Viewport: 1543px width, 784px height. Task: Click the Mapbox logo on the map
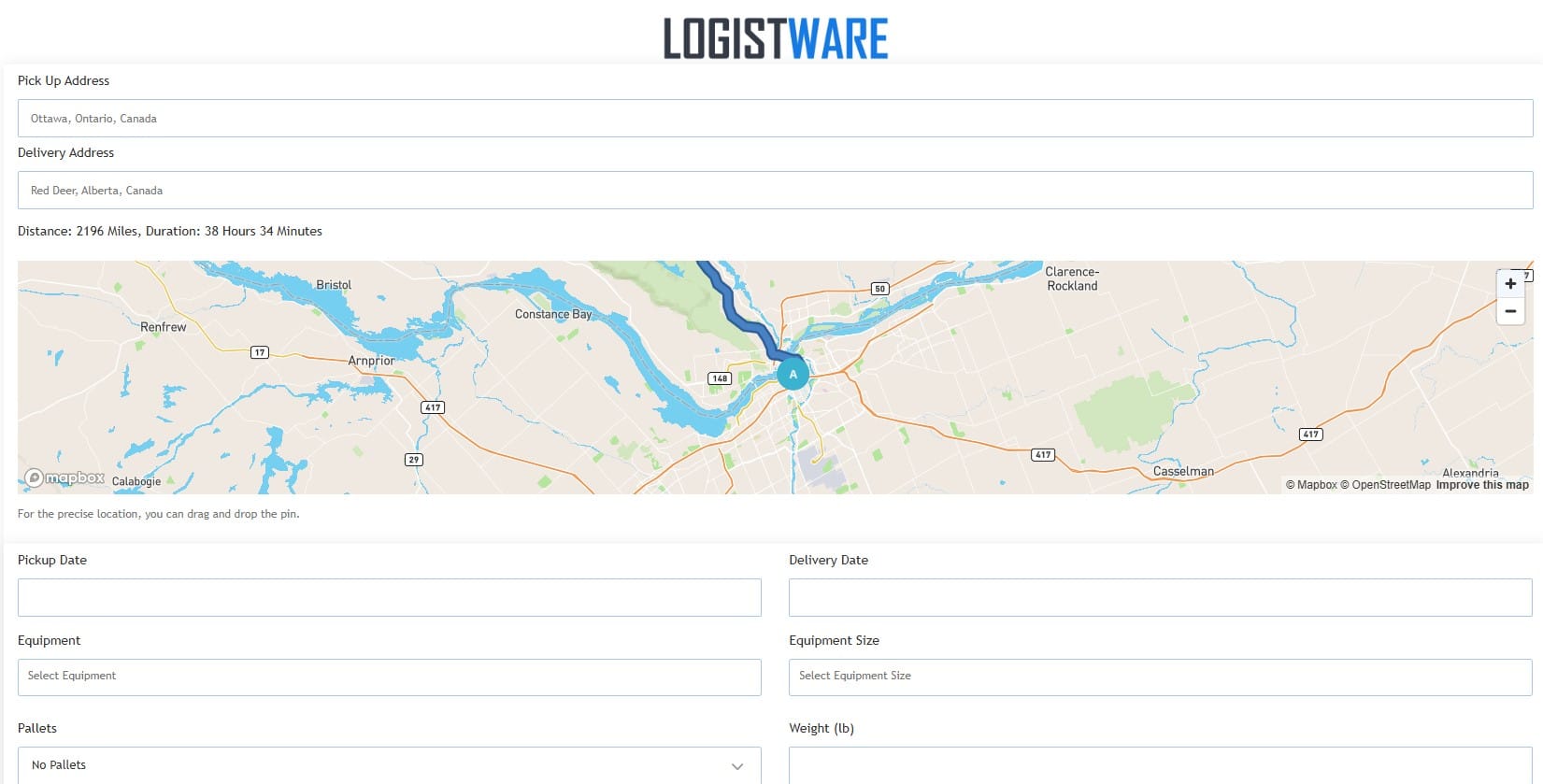(65, 478)
